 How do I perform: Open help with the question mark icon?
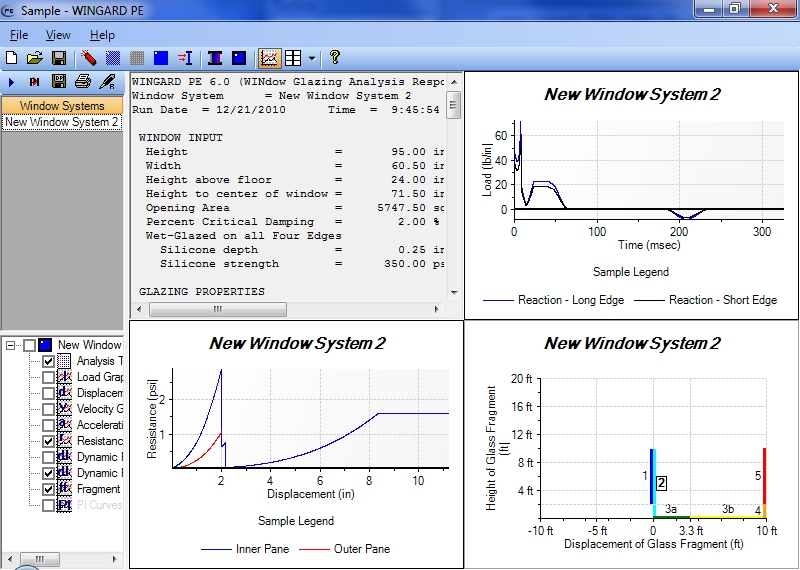(x=335, y=58)
